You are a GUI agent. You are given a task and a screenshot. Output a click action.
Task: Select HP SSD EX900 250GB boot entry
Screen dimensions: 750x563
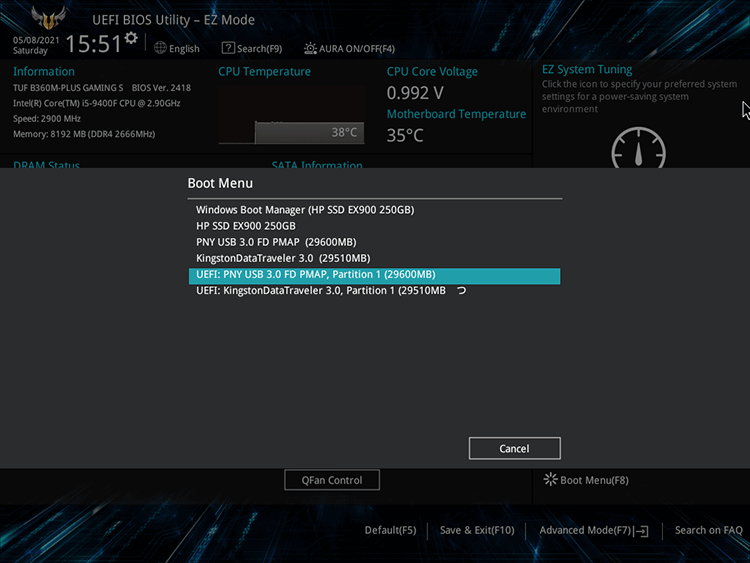pyautogui.click(x=375, y=226)
